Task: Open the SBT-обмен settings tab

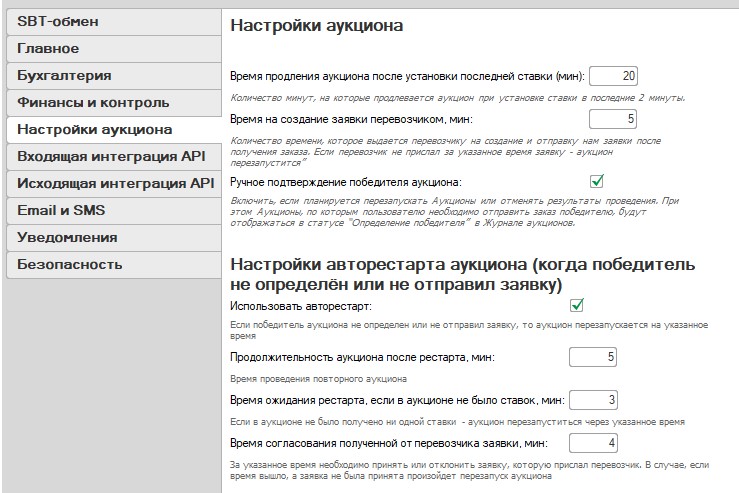Action: pyautogui.click(x=114, y=22)
